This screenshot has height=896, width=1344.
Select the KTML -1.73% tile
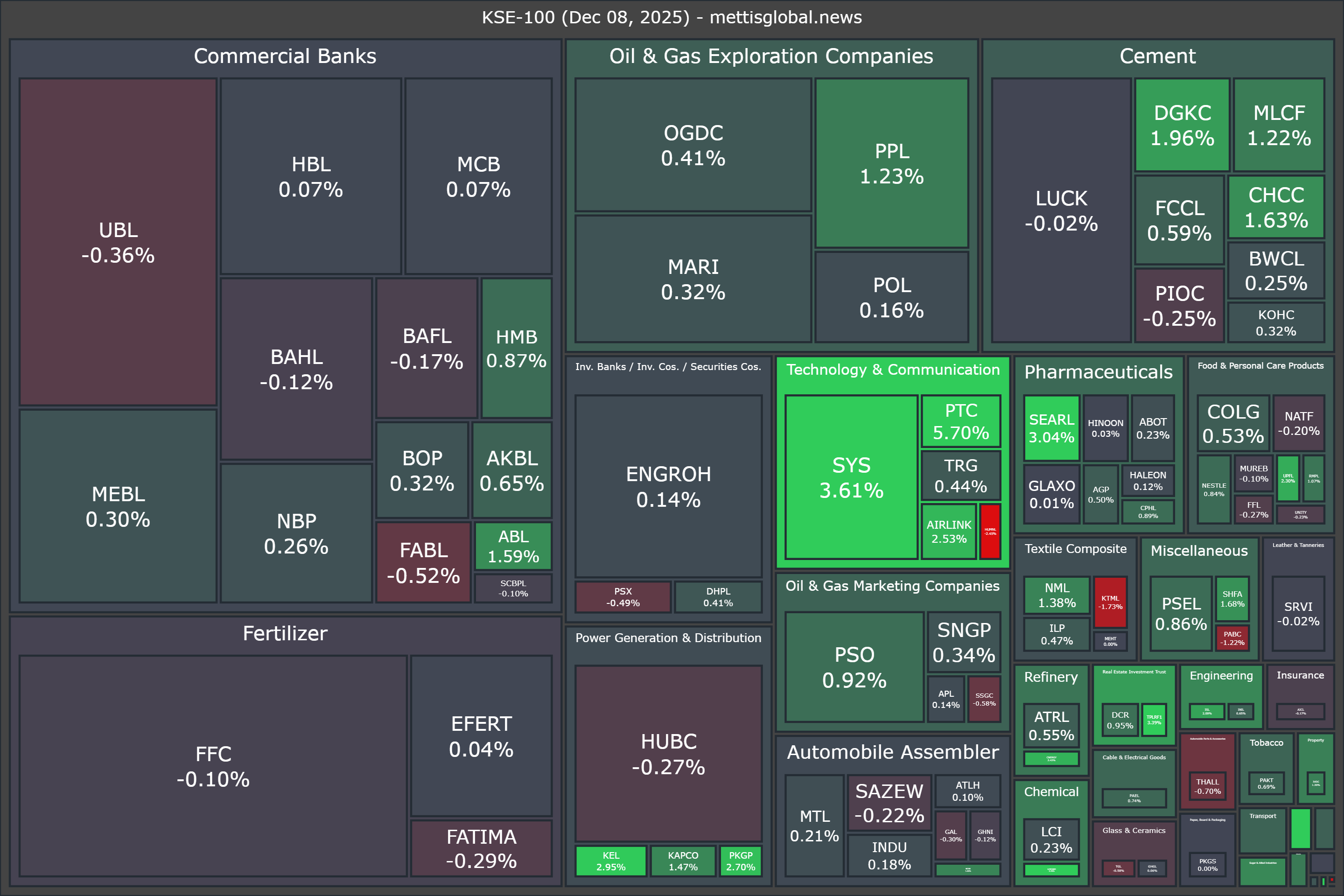[x=1110, y=602]
